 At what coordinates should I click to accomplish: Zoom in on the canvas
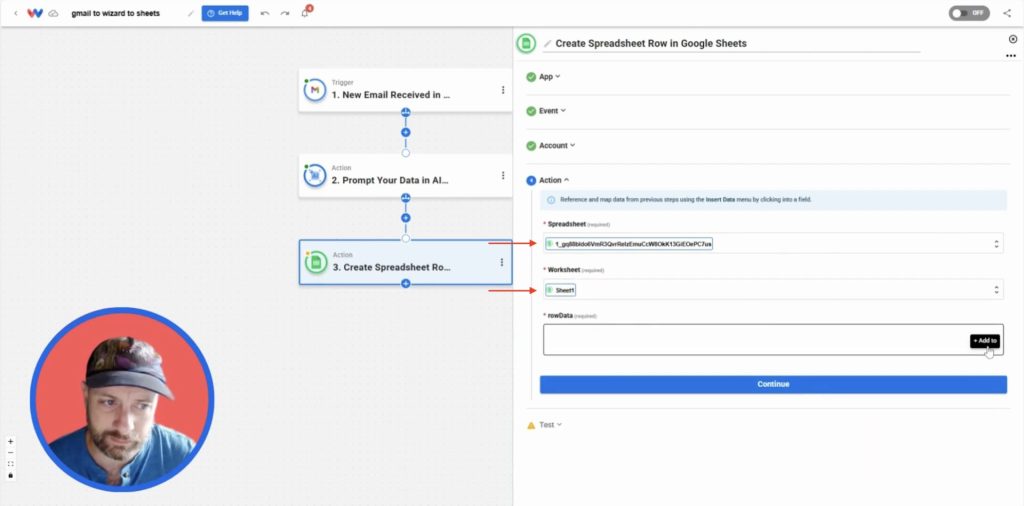pos(10,441)
